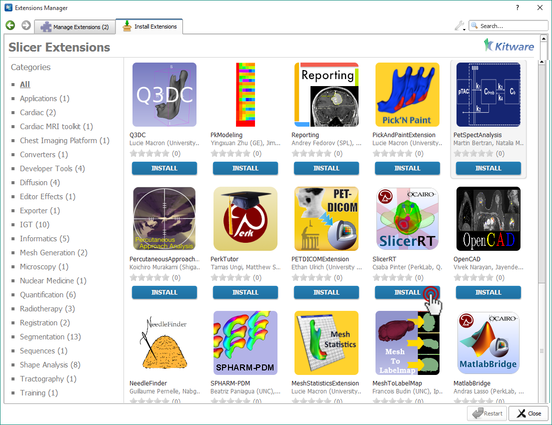Click the Pick'N Paint extension icon
The width and height of the screenshot is (552, 425).
pos(407,94)
